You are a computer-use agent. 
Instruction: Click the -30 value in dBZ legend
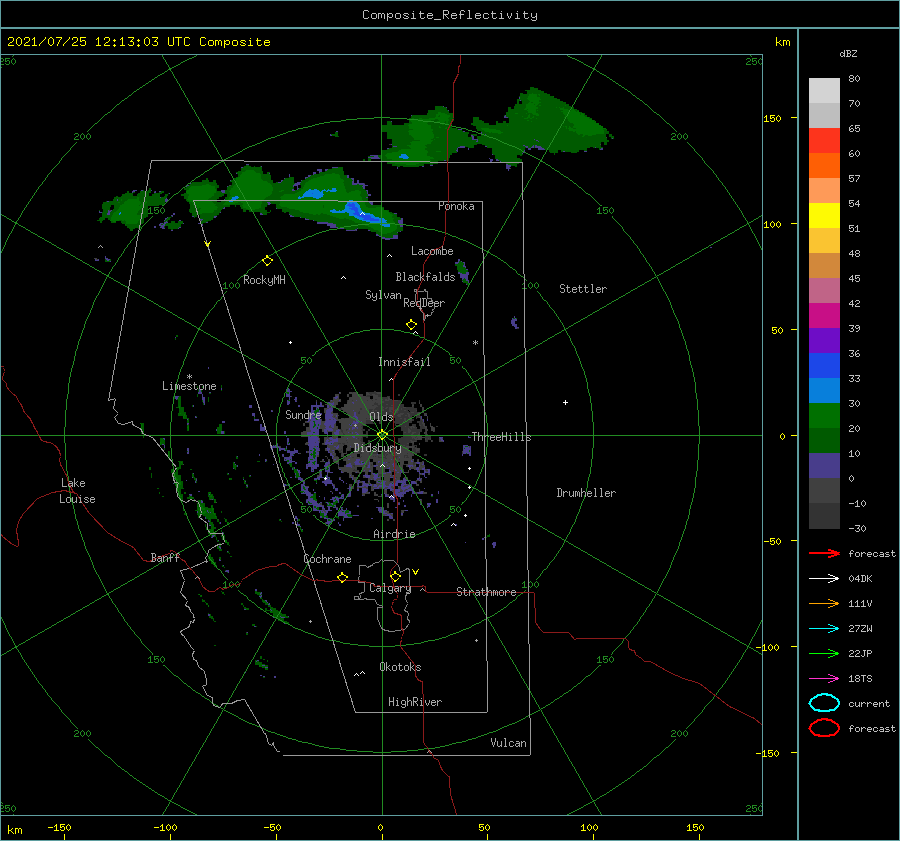point(858,528)
